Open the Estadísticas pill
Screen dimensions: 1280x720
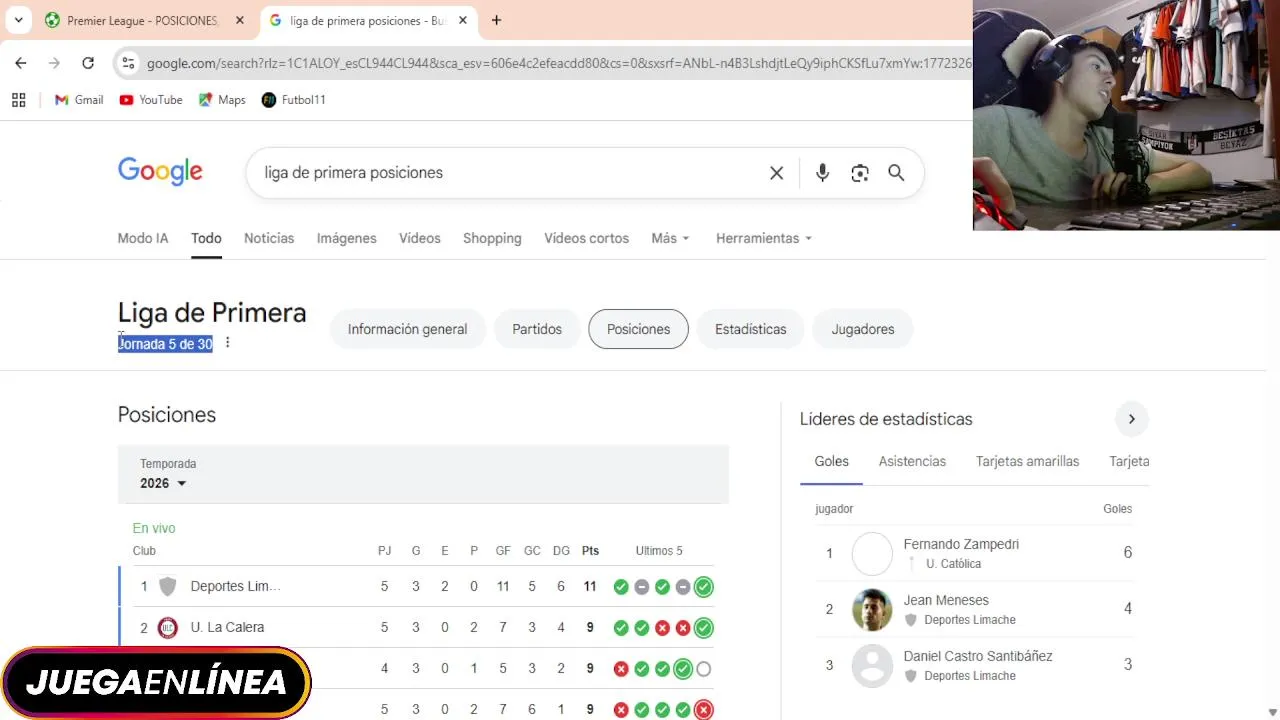751,329
